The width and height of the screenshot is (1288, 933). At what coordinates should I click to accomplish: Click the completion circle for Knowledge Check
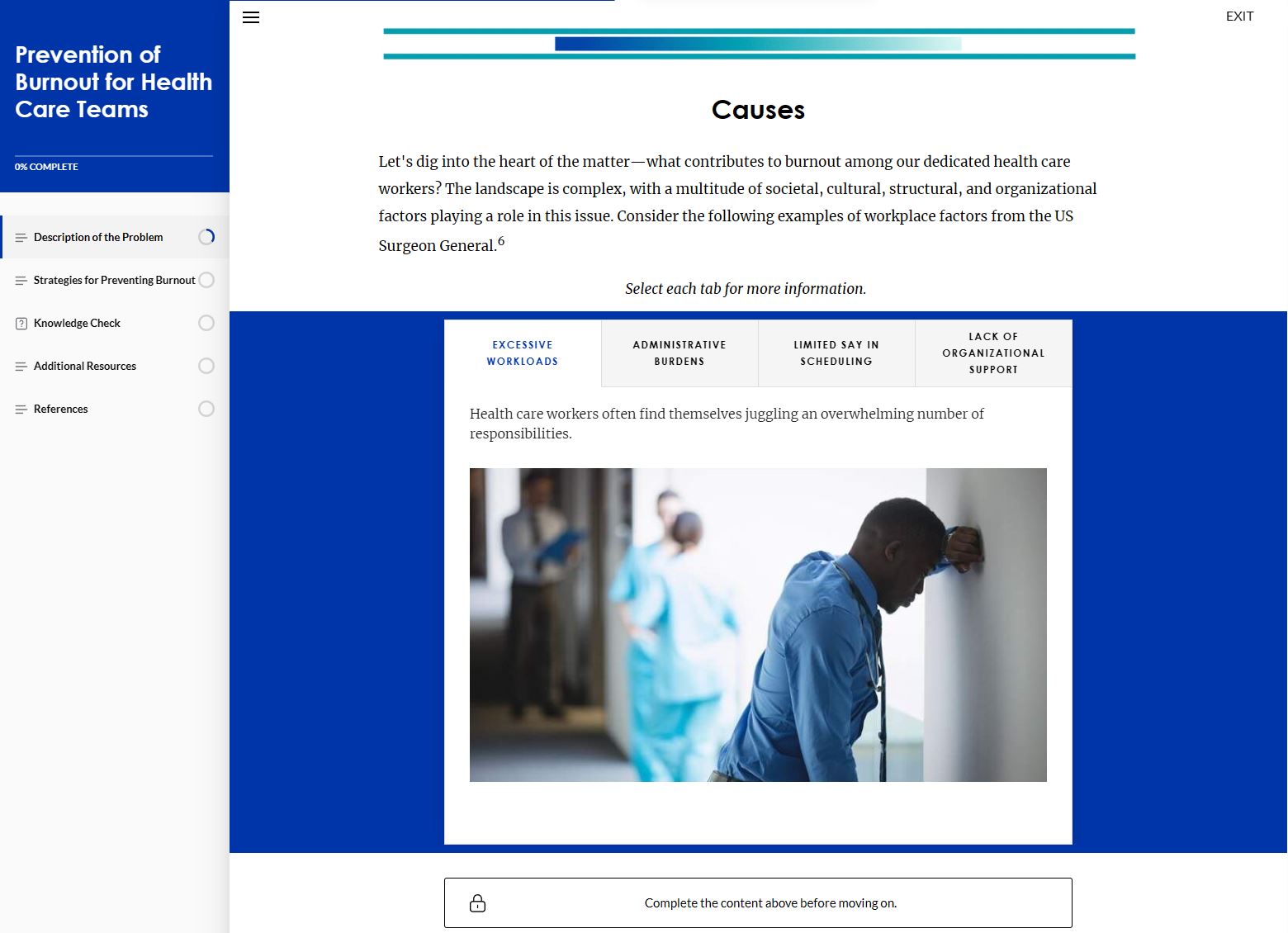[206, 323]
